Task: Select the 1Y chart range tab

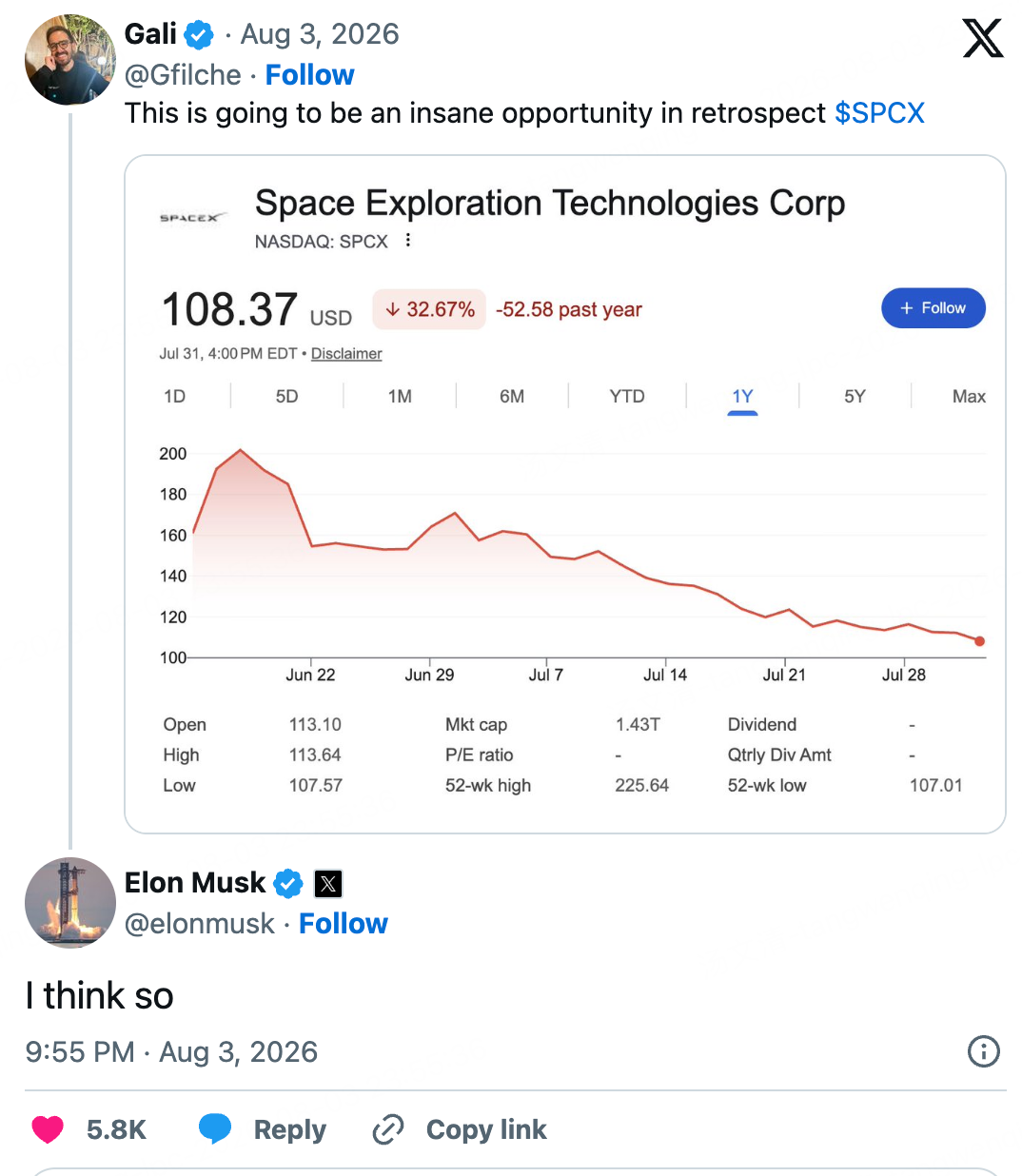Action: click(742, 397)
